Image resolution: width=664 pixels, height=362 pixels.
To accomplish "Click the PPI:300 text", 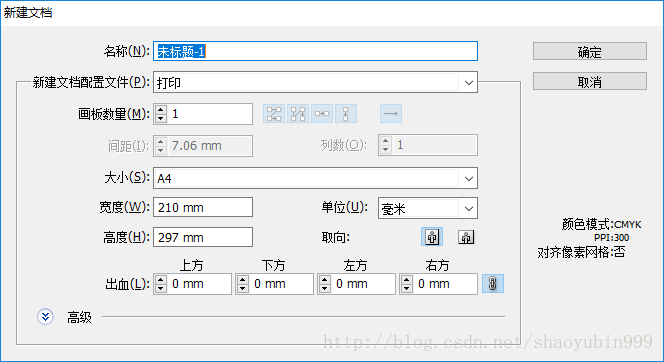I will [x=611, y=238].
